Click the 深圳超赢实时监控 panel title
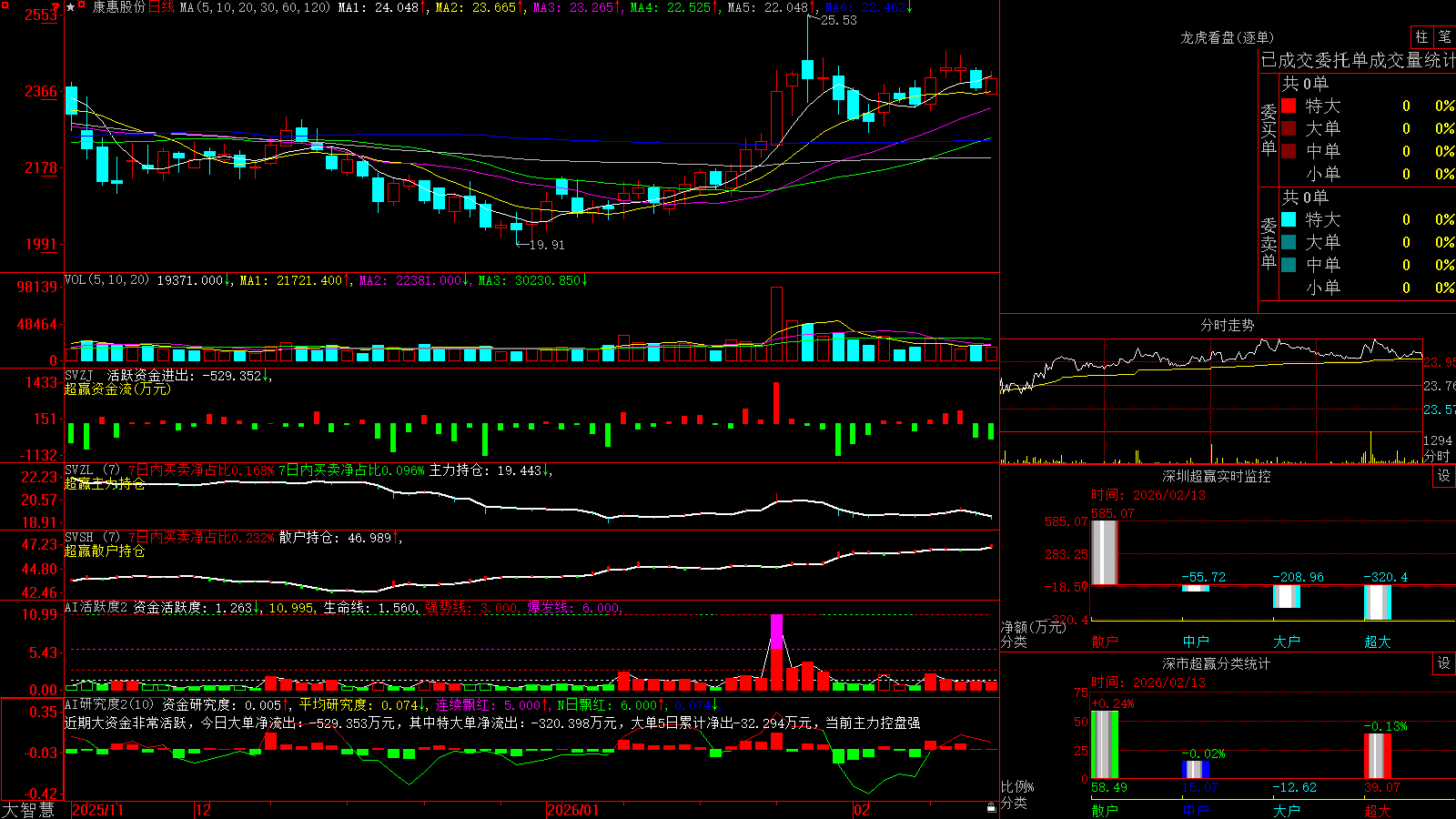The height and width of the screenshot is (819, 1456). pos(1216,476)
